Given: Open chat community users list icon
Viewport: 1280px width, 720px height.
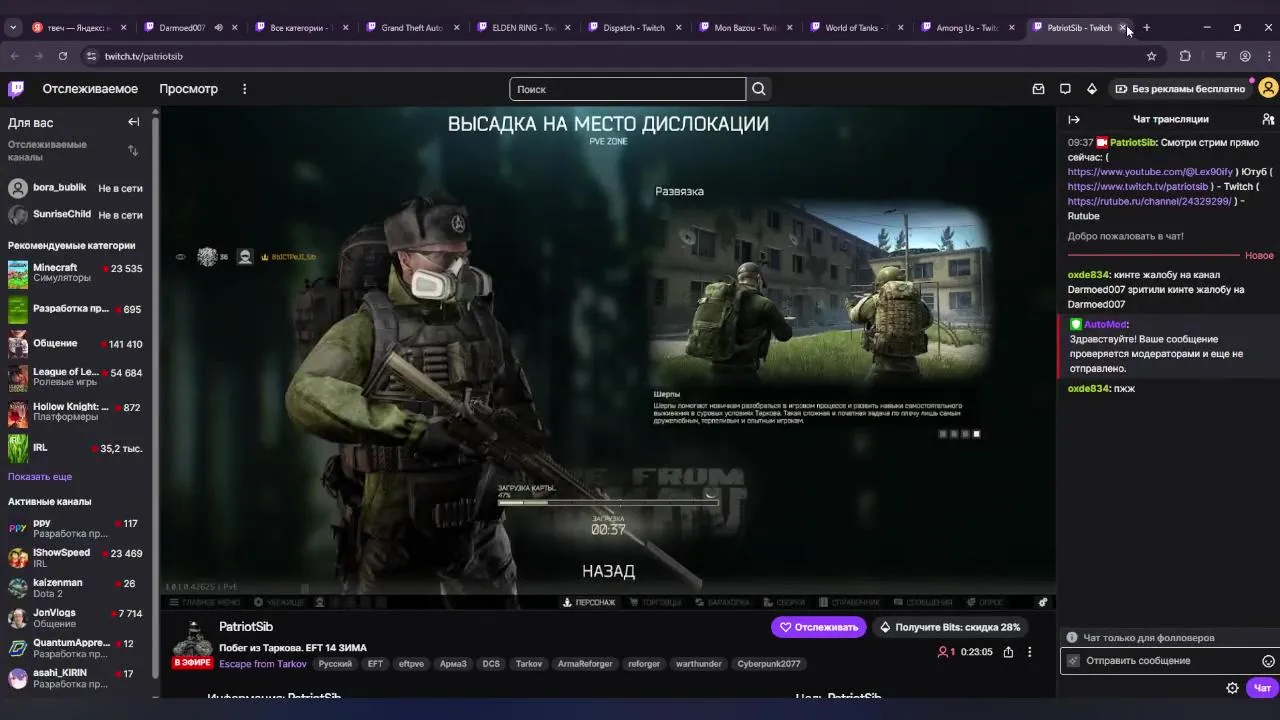Looking at the screenshot, I should click(1268, 119).
